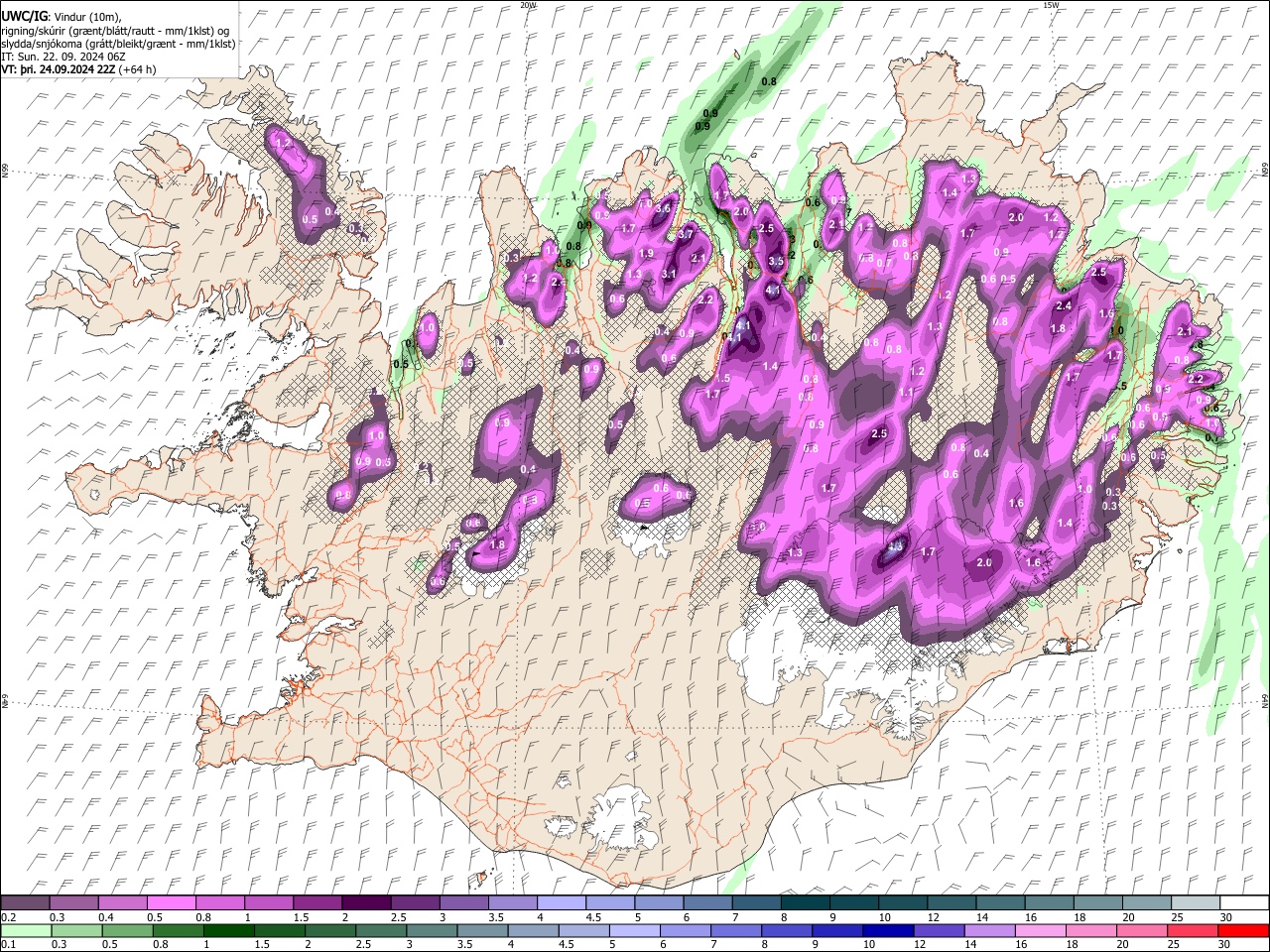This screenshot has width=1270, height=952.
Task: Click the '1.9' precipitation value on the map
Action: 646,254
